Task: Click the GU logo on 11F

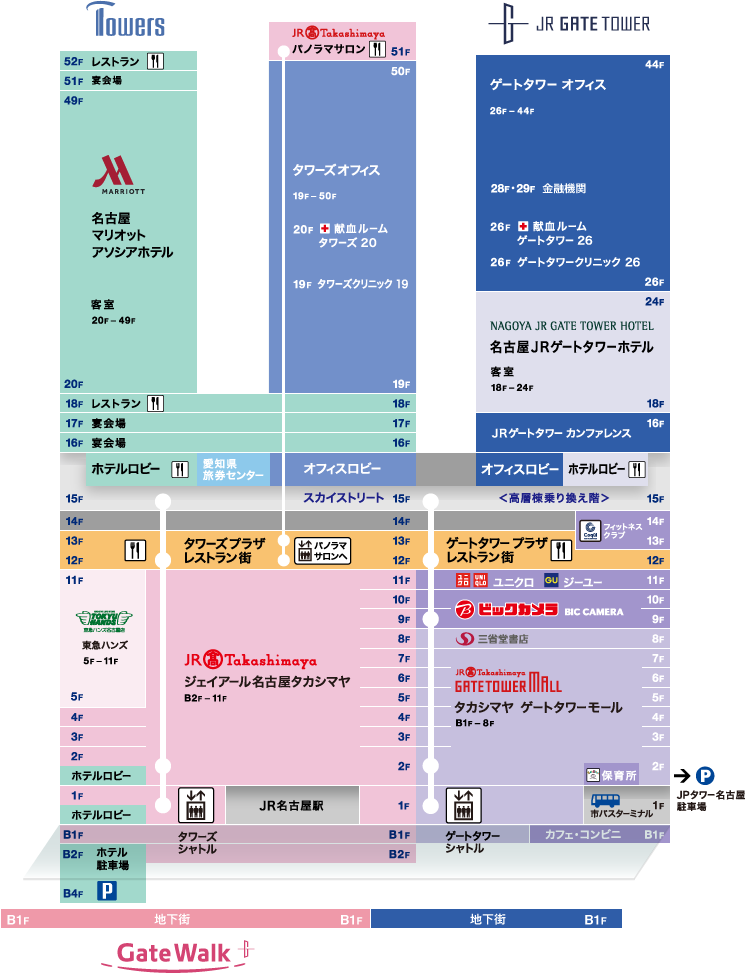Action: pyautogui.click(x=551, y=580)
